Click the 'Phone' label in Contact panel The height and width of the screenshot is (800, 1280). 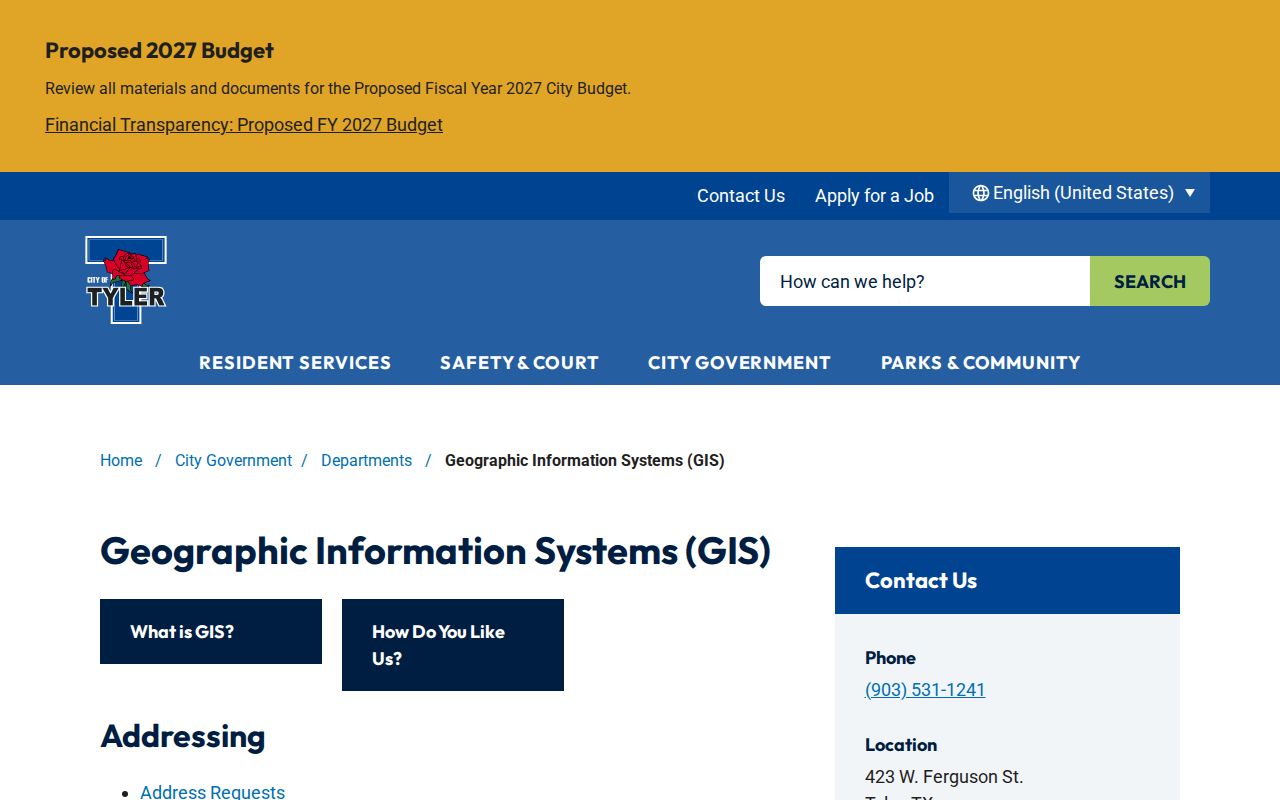click(x=890, y=658)
